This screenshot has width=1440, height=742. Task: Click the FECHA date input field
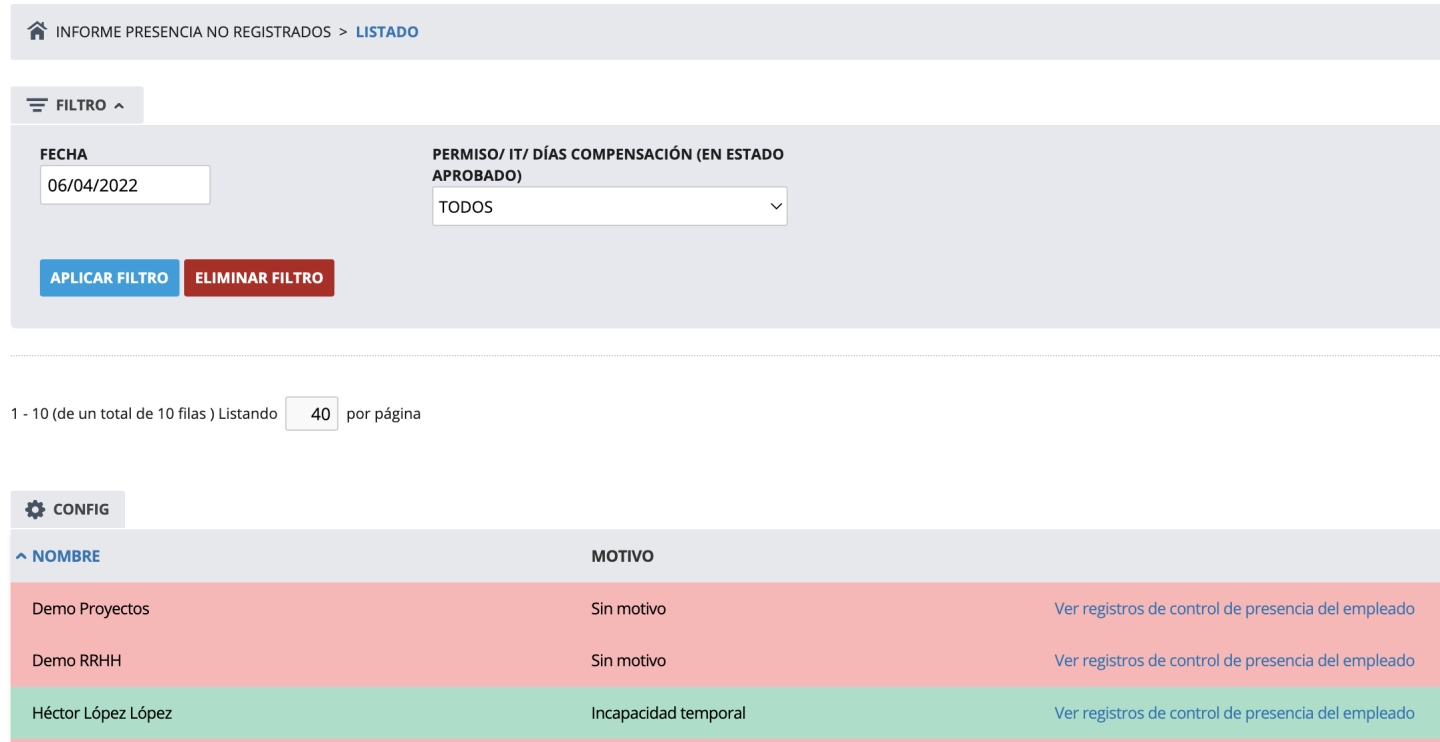click(x=125, y=185)
